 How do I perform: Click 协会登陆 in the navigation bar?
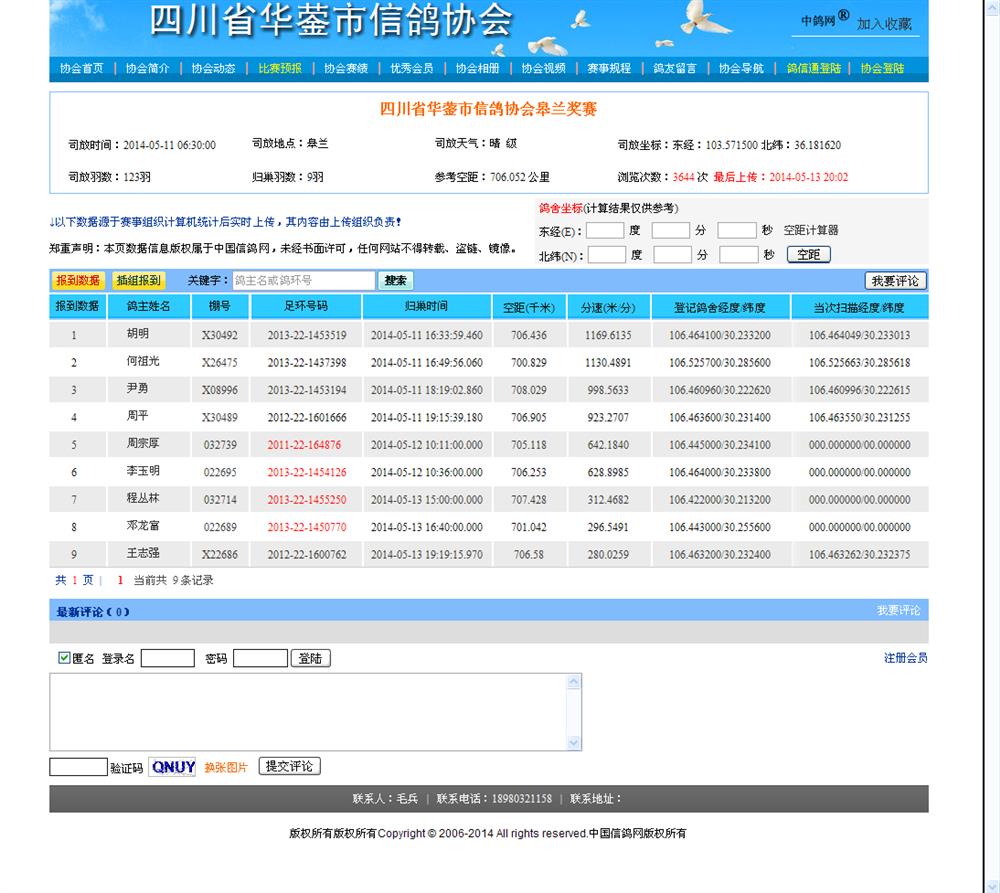(882, 68)
